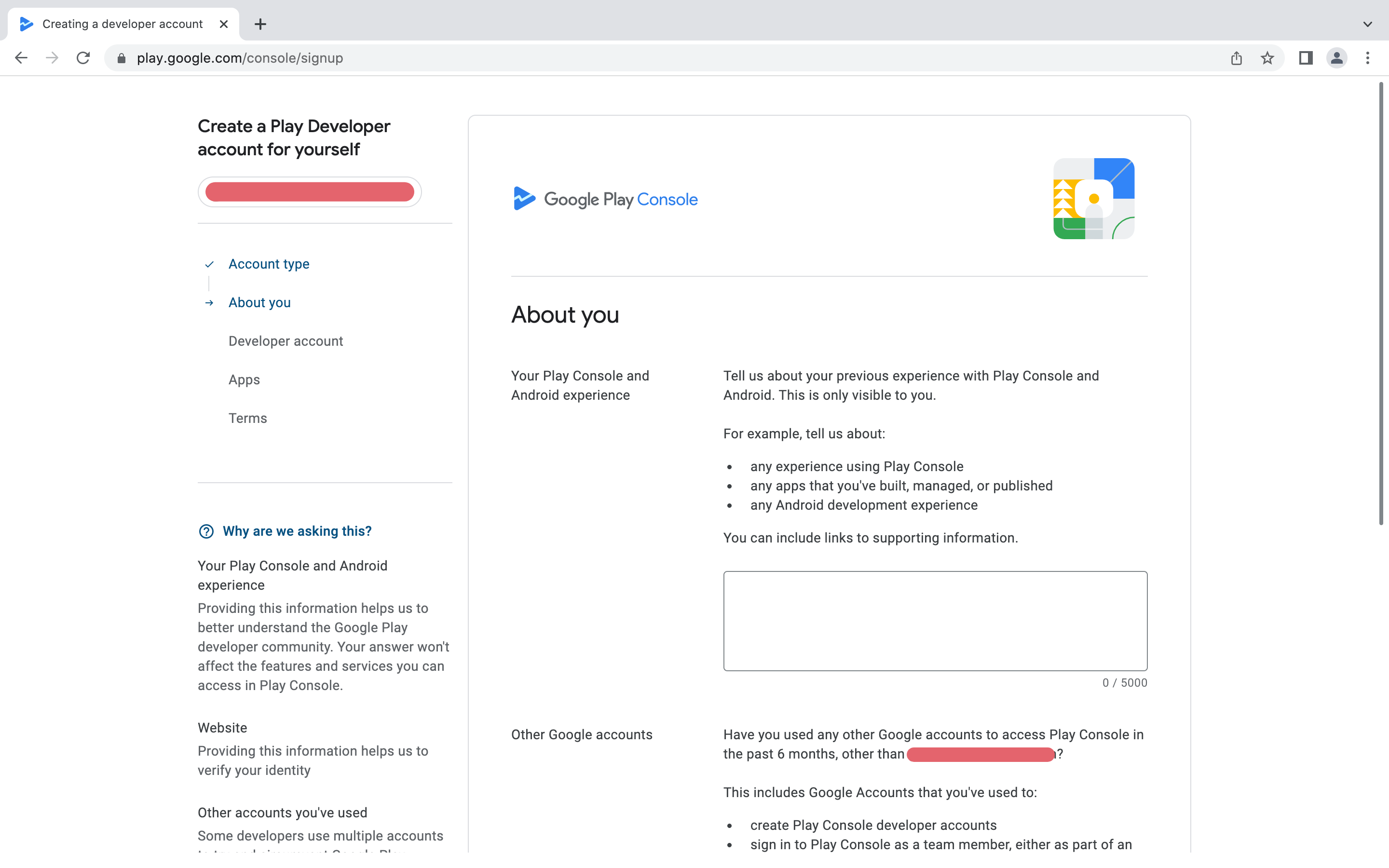Image resolution: width=1389 pixels, height=868 pixels.
Task: Click the reload page icon
Action: pyautogui.click(x=83, y=57)
